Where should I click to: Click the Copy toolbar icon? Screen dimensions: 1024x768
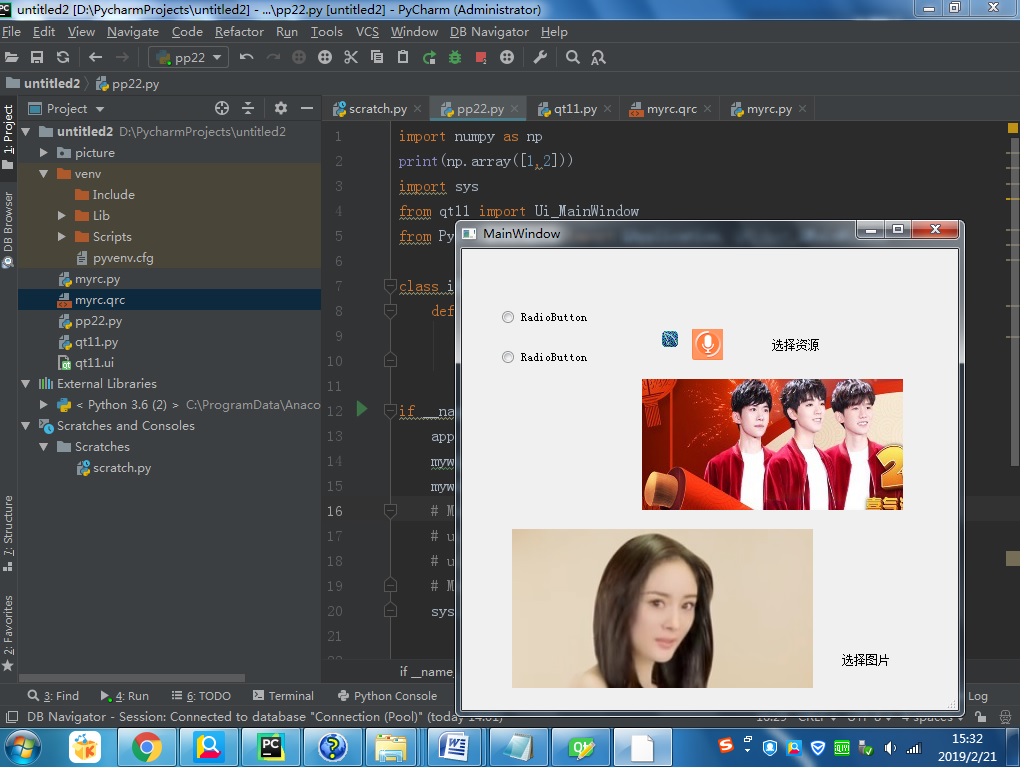[x=377, y=57]
